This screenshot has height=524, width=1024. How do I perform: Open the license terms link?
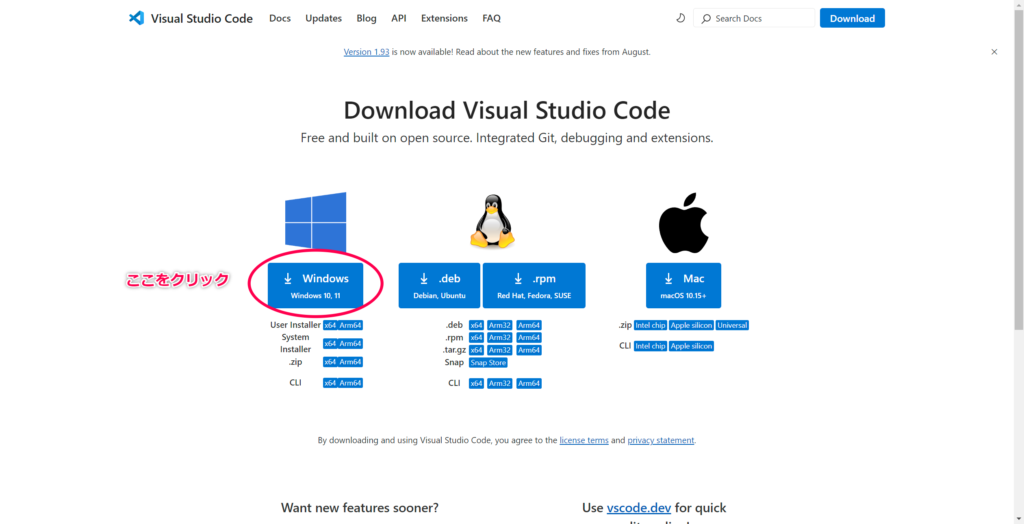[584, 440]
